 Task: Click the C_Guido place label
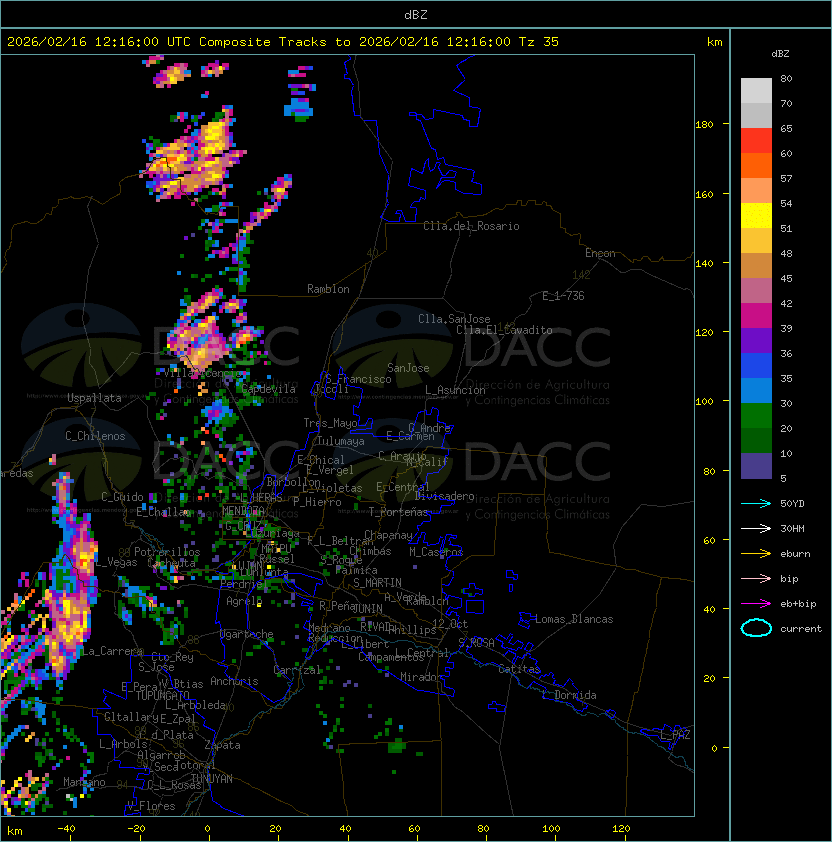click(x=122, y=497)
